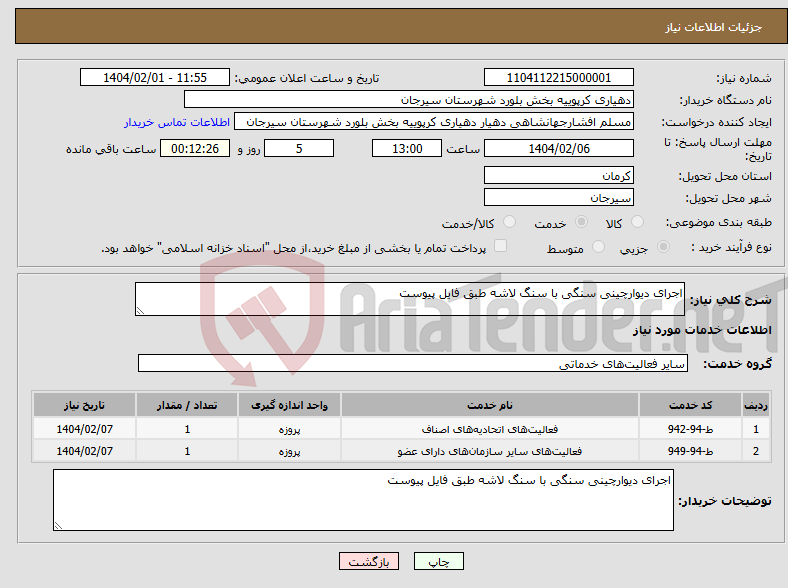Click the چاپ (print) button

pos(438,561)
